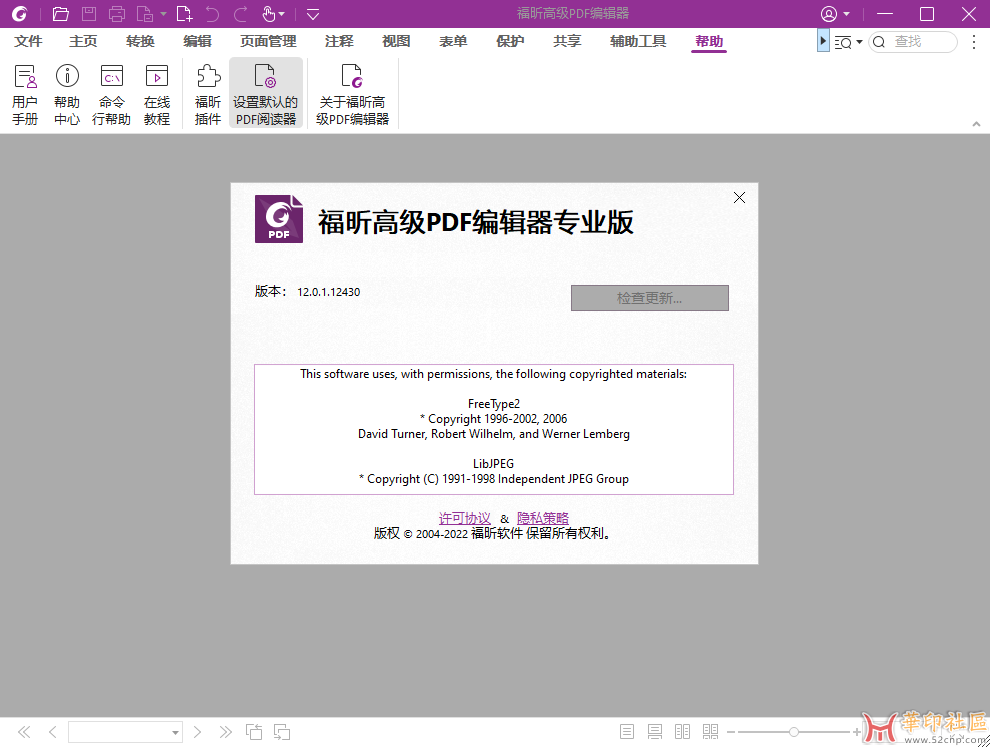The width and height of the screenshot is (990, 747).
Task: Click the Foxit logo in title bar
Action: [20, 13]
